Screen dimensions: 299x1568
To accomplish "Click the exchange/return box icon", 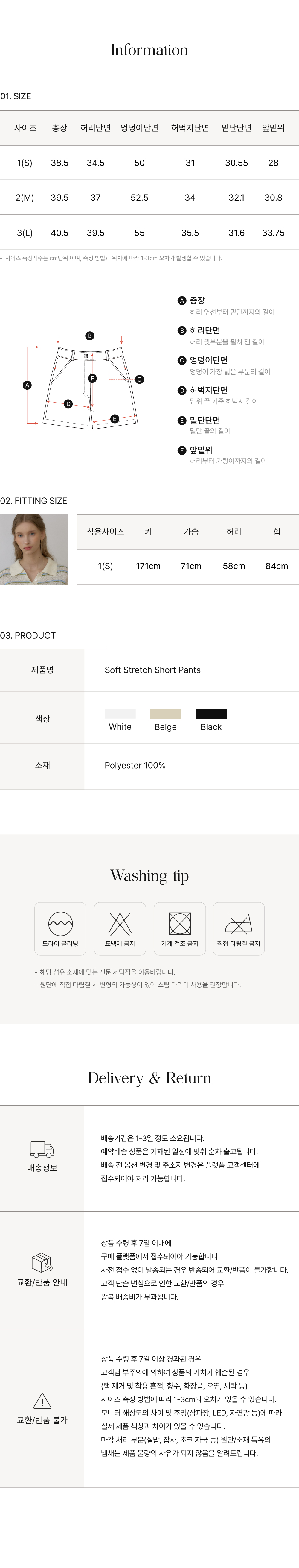I will 42,1262.
